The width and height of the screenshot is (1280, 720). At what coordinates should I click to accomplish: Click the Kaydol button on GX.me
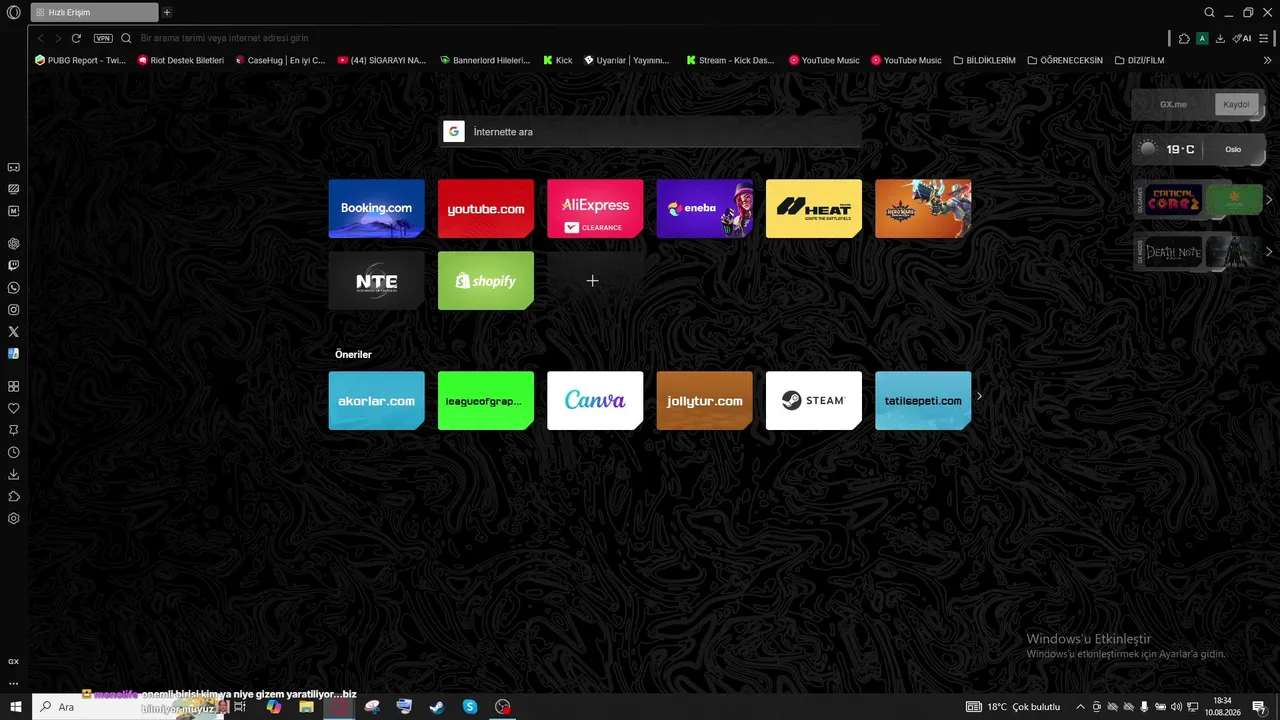[x=1236, y=104]
